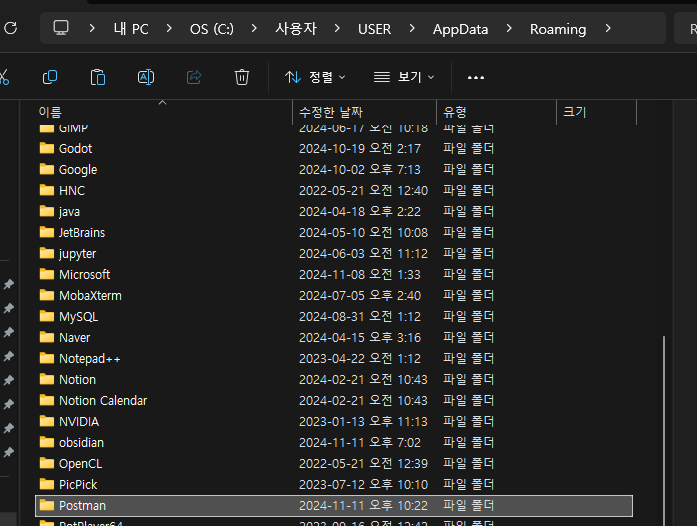Click the This PC monitor icon in address bar
697x526 pixels.
tap(61, 28)
